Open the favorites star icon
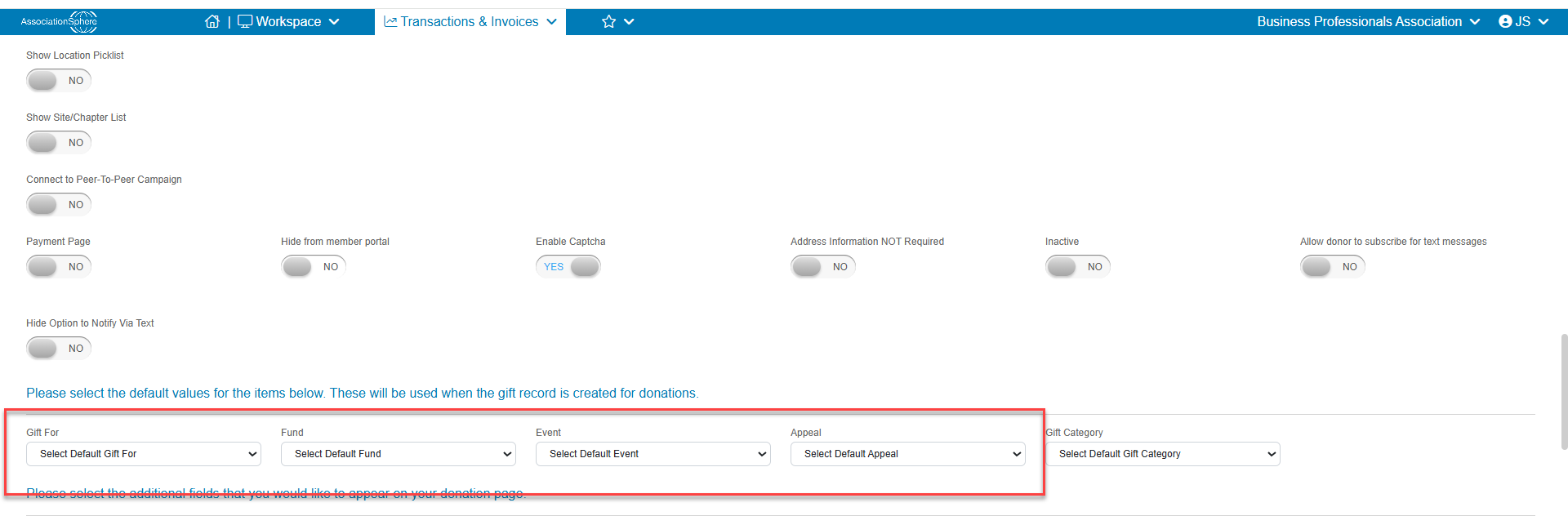The image size is (1568, 525). pyautogui.click(x=608, y=22)
